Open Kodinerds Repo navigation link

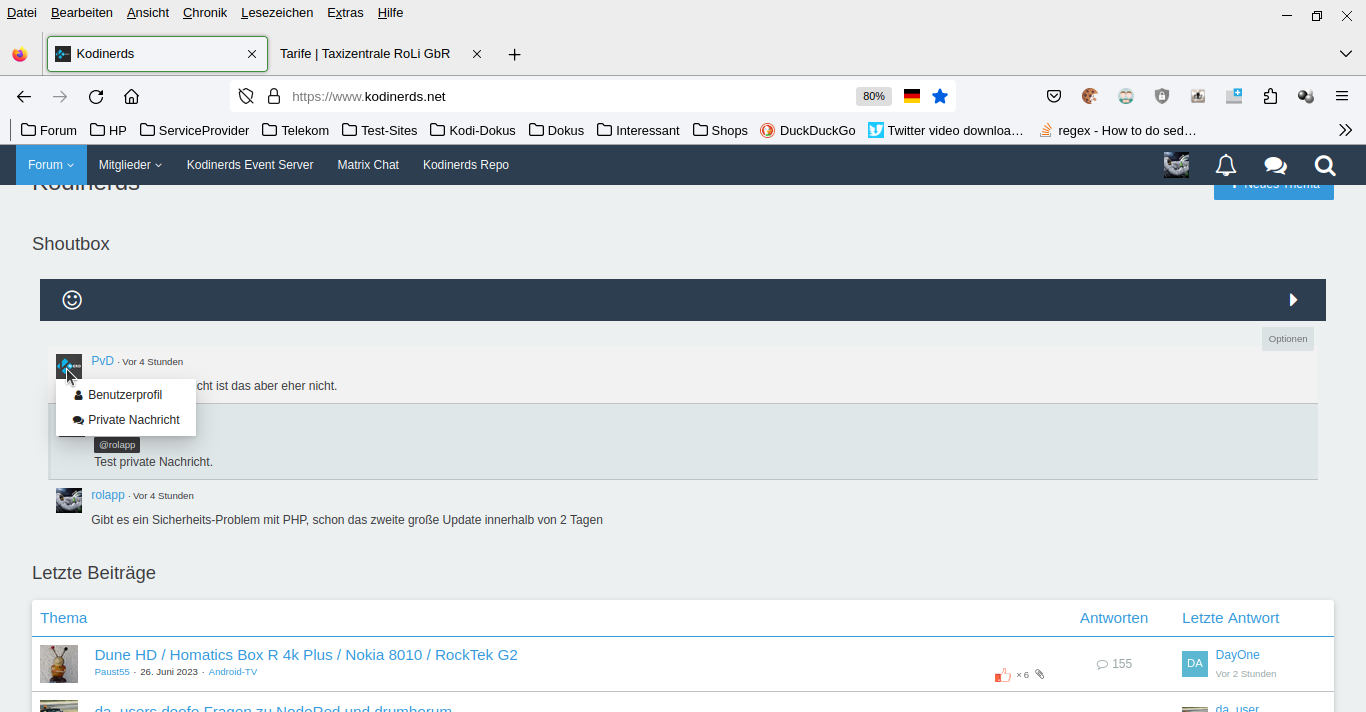pos(466,165)
